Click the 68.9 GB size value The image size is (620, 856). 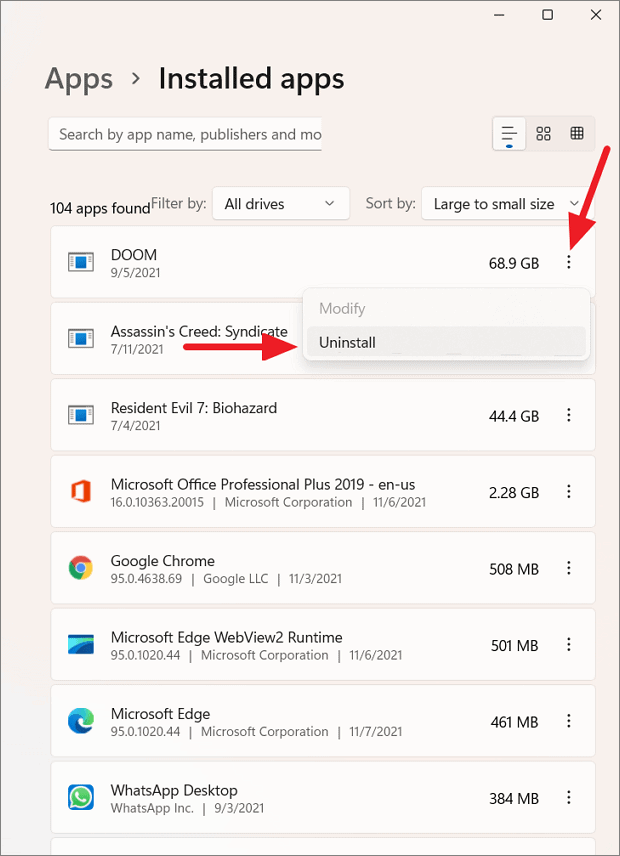514,263
